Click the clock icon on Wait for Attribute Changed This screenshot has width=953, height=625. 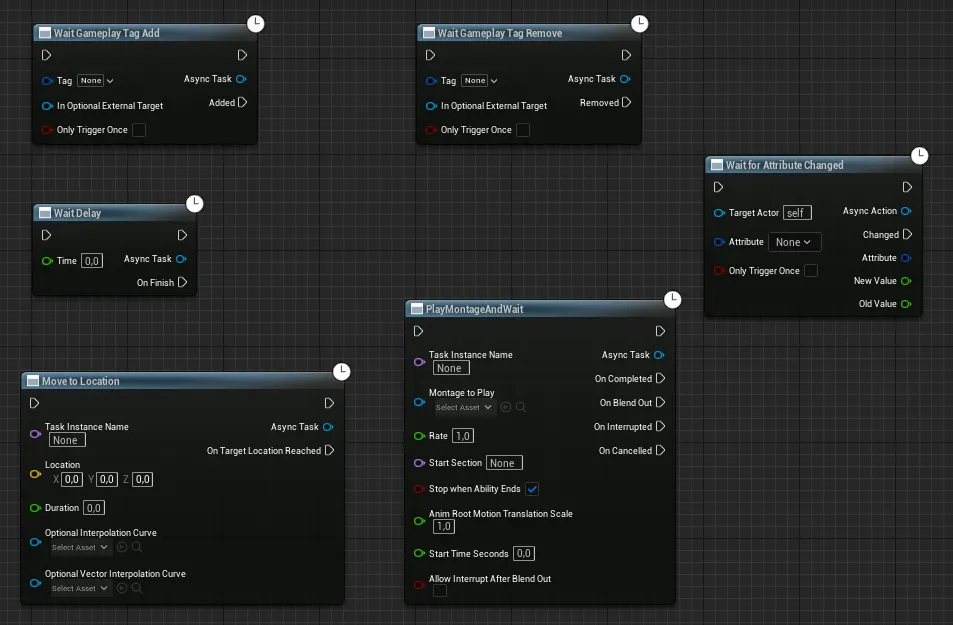(x=919, y=155)
